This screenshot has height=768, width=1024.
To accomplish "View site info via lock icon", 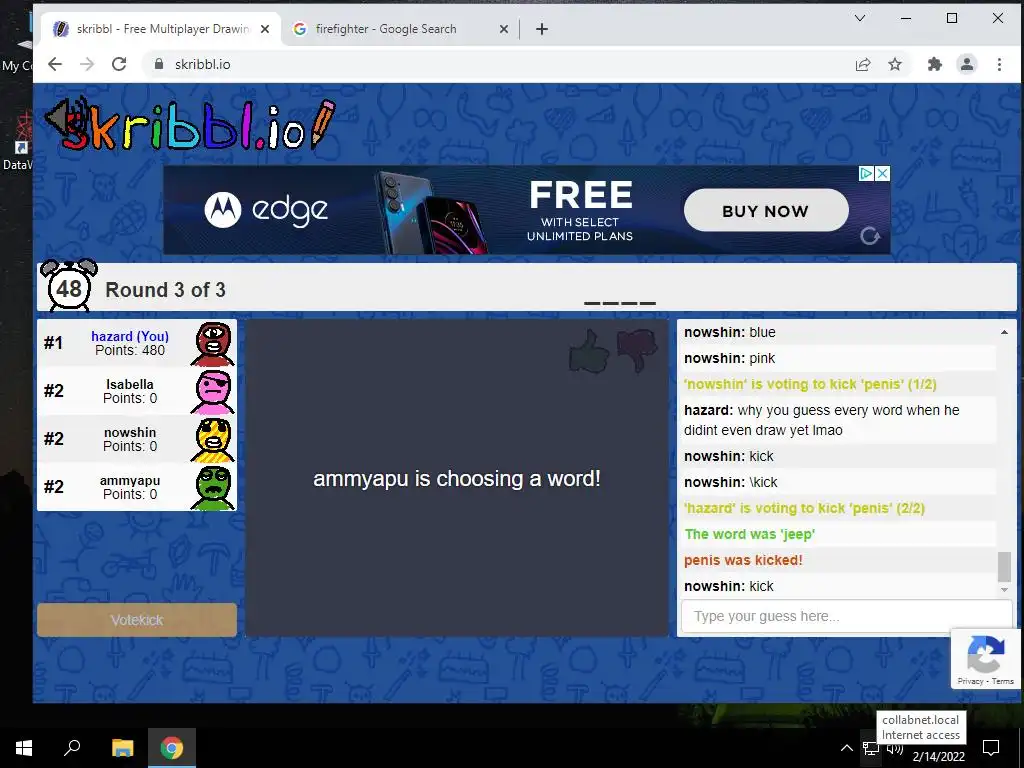I will (158, 64).
